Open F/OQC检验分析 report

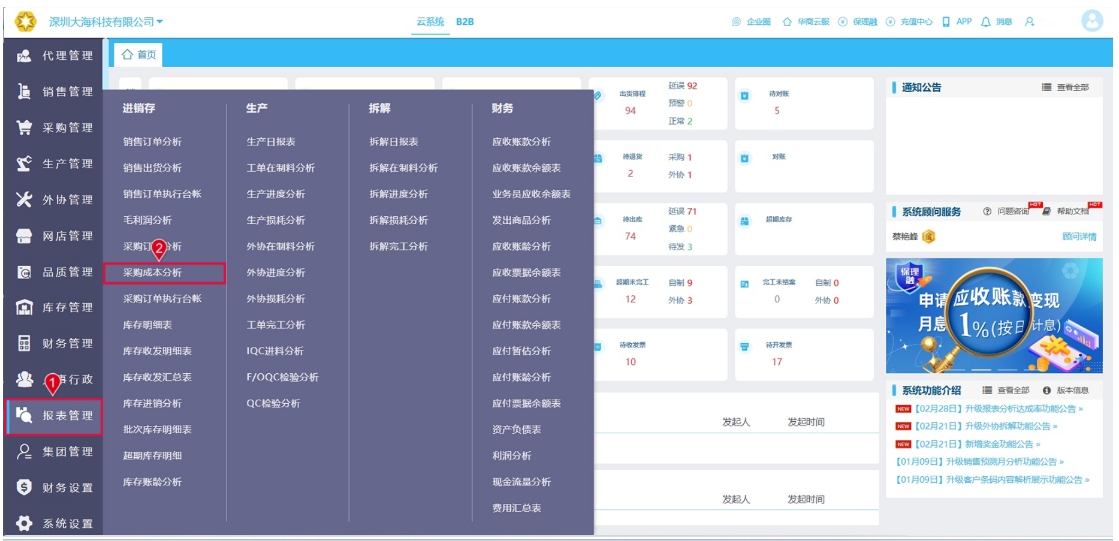(x=283, y=377)
